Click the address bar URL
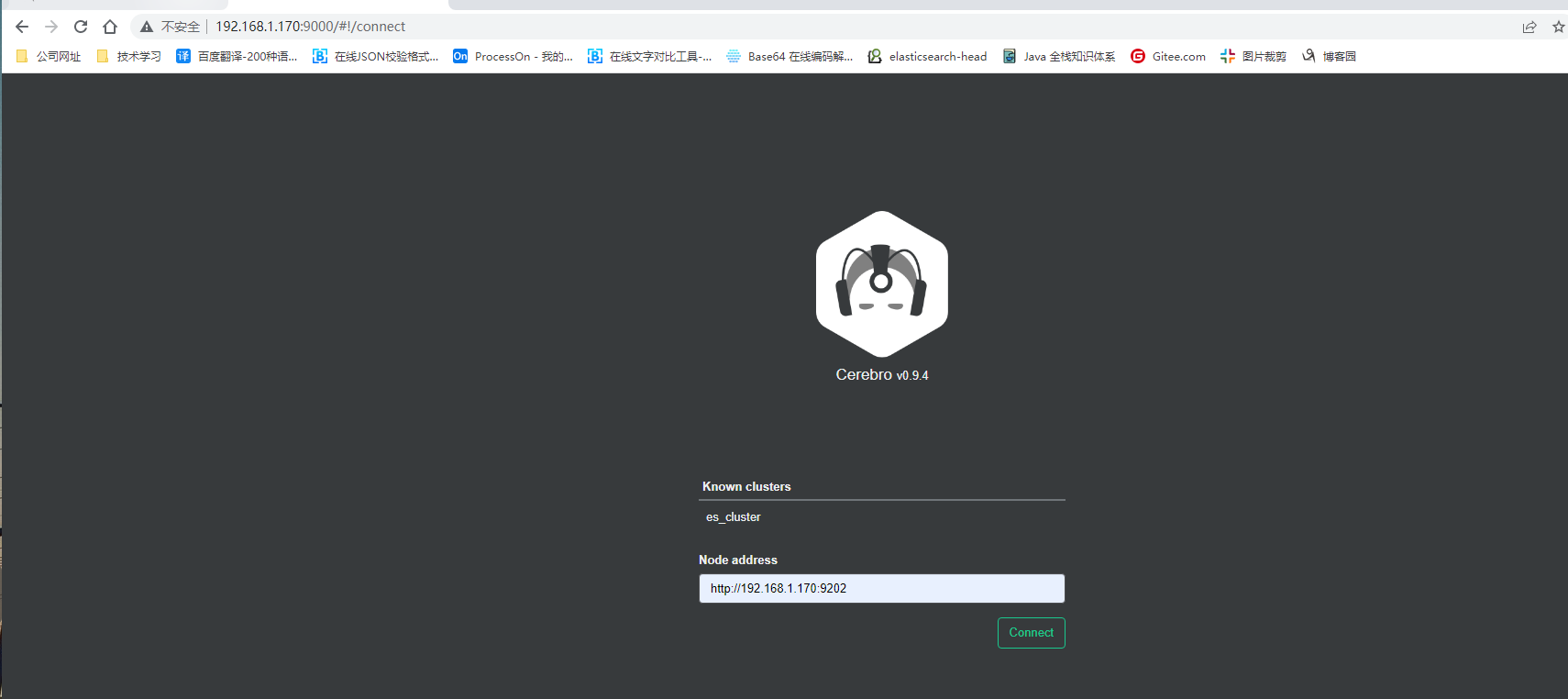 click(x=310, y=27)
